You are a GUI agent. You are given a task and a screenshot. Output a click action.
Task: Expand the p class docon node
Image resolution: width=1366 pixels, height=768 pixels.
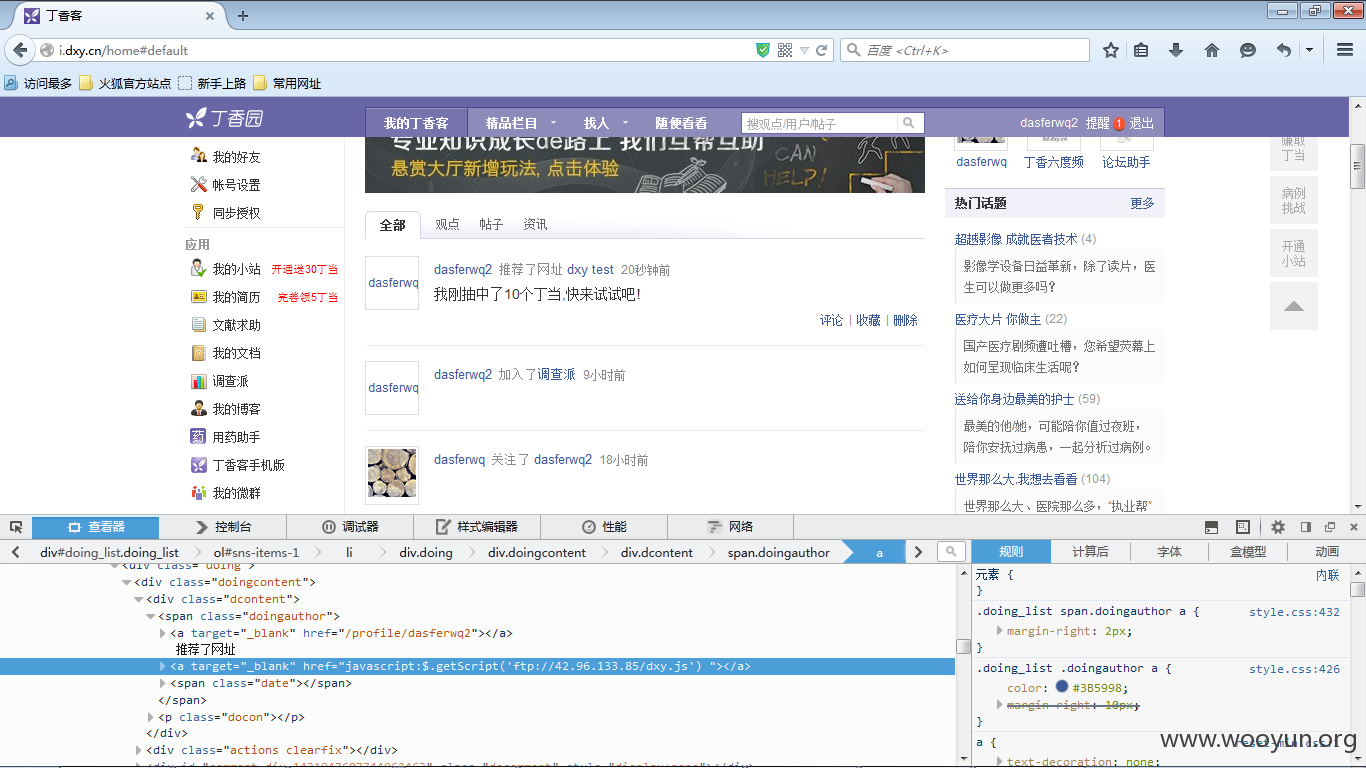pos(151,717)
